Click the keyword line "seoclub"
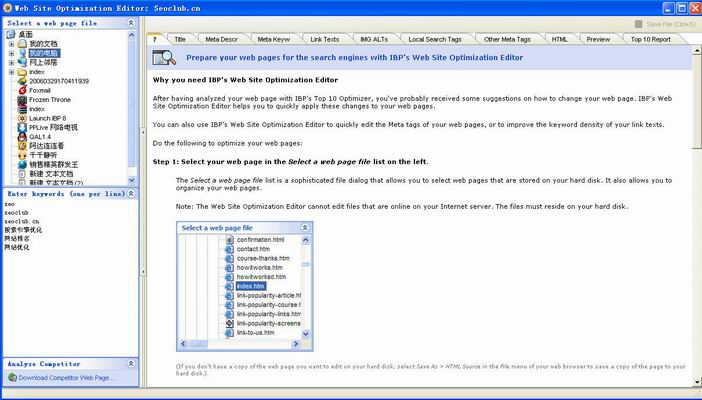 17,213
